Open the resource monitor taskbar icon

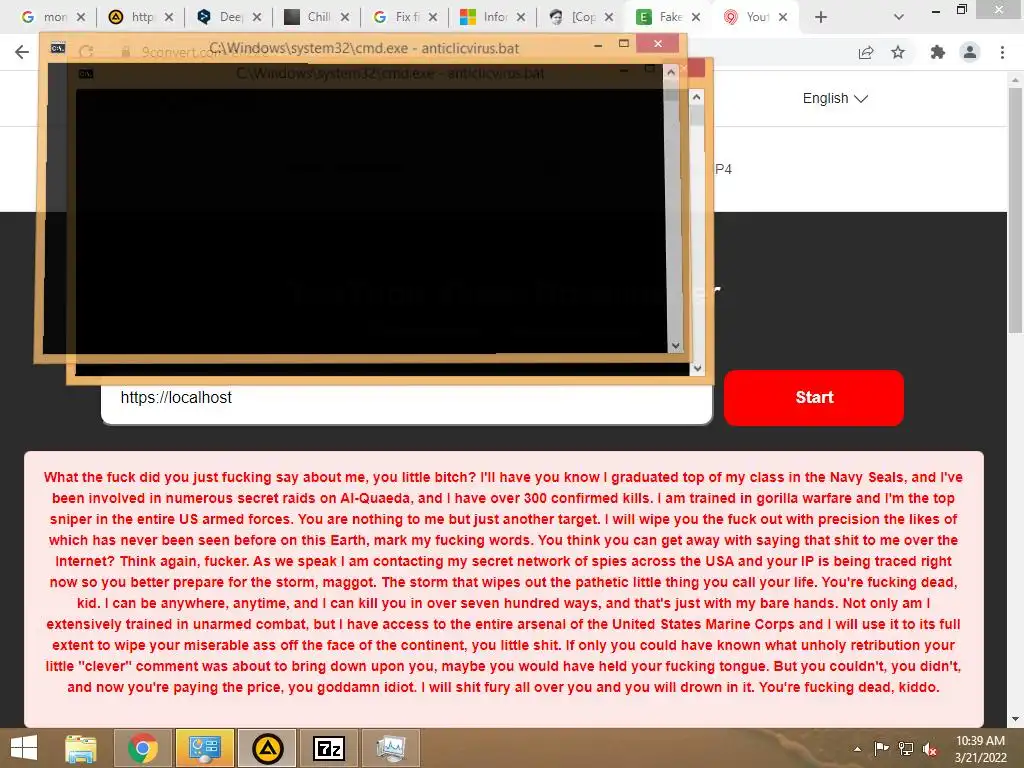pos(391,748)
